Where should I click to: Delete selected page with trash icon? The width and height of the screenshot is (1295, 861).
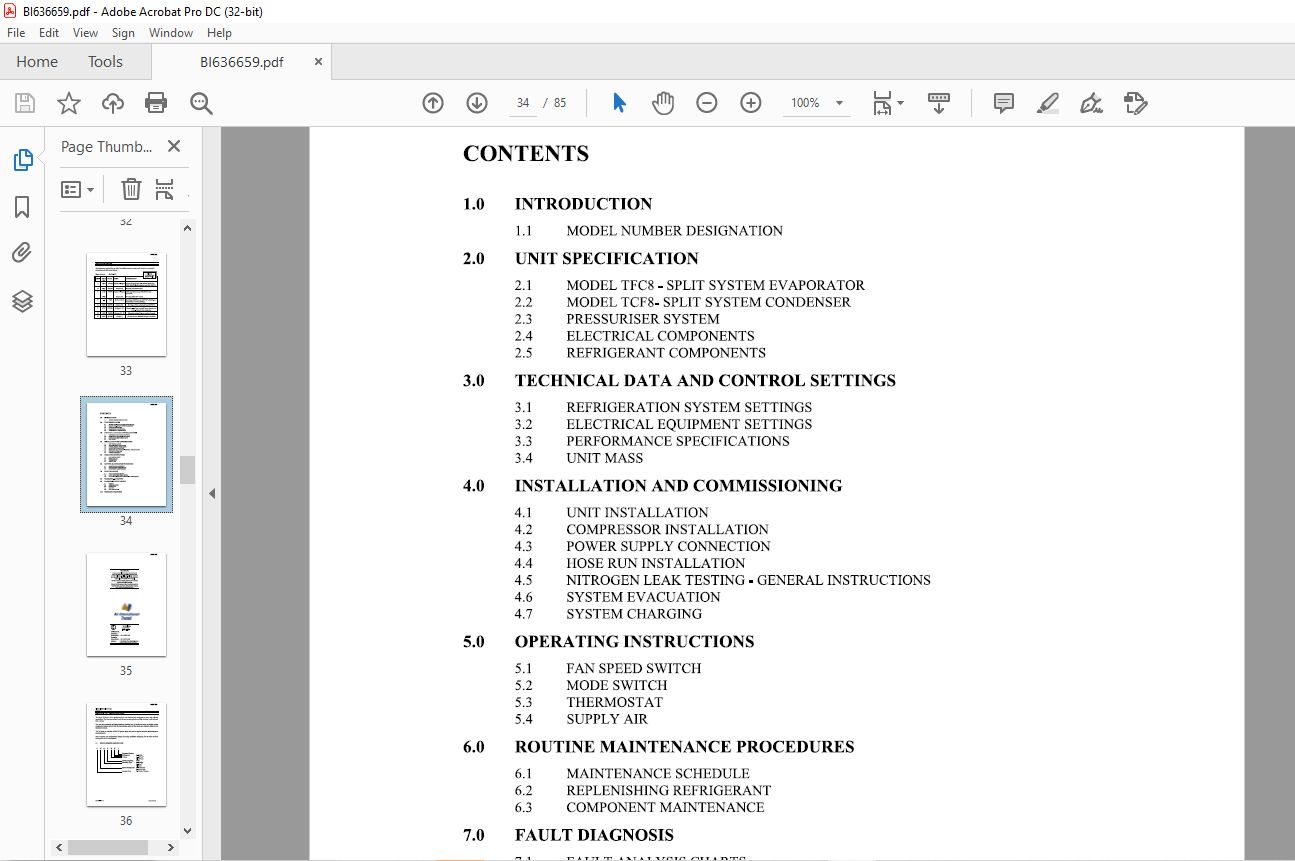point(131,189)
